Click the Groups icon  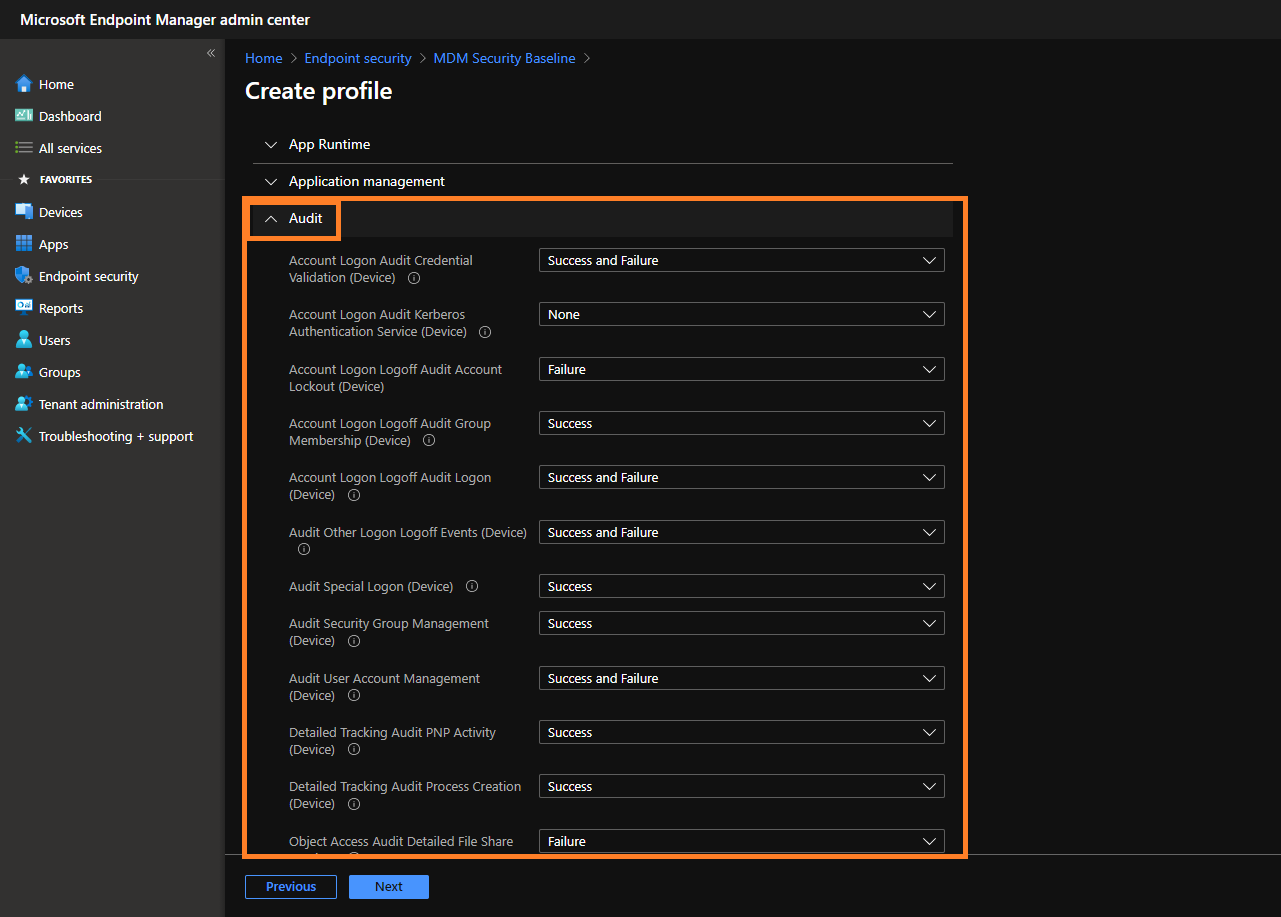tap(24, 372)
